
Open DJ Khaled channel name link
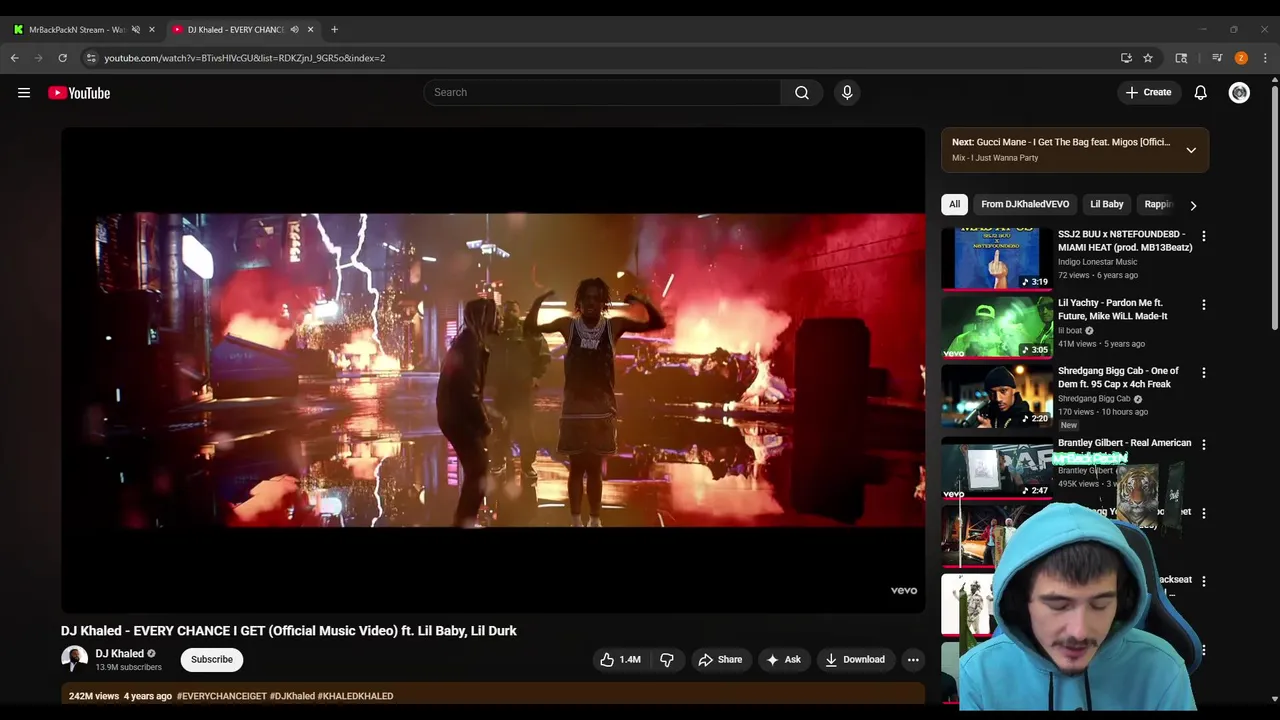119,654
